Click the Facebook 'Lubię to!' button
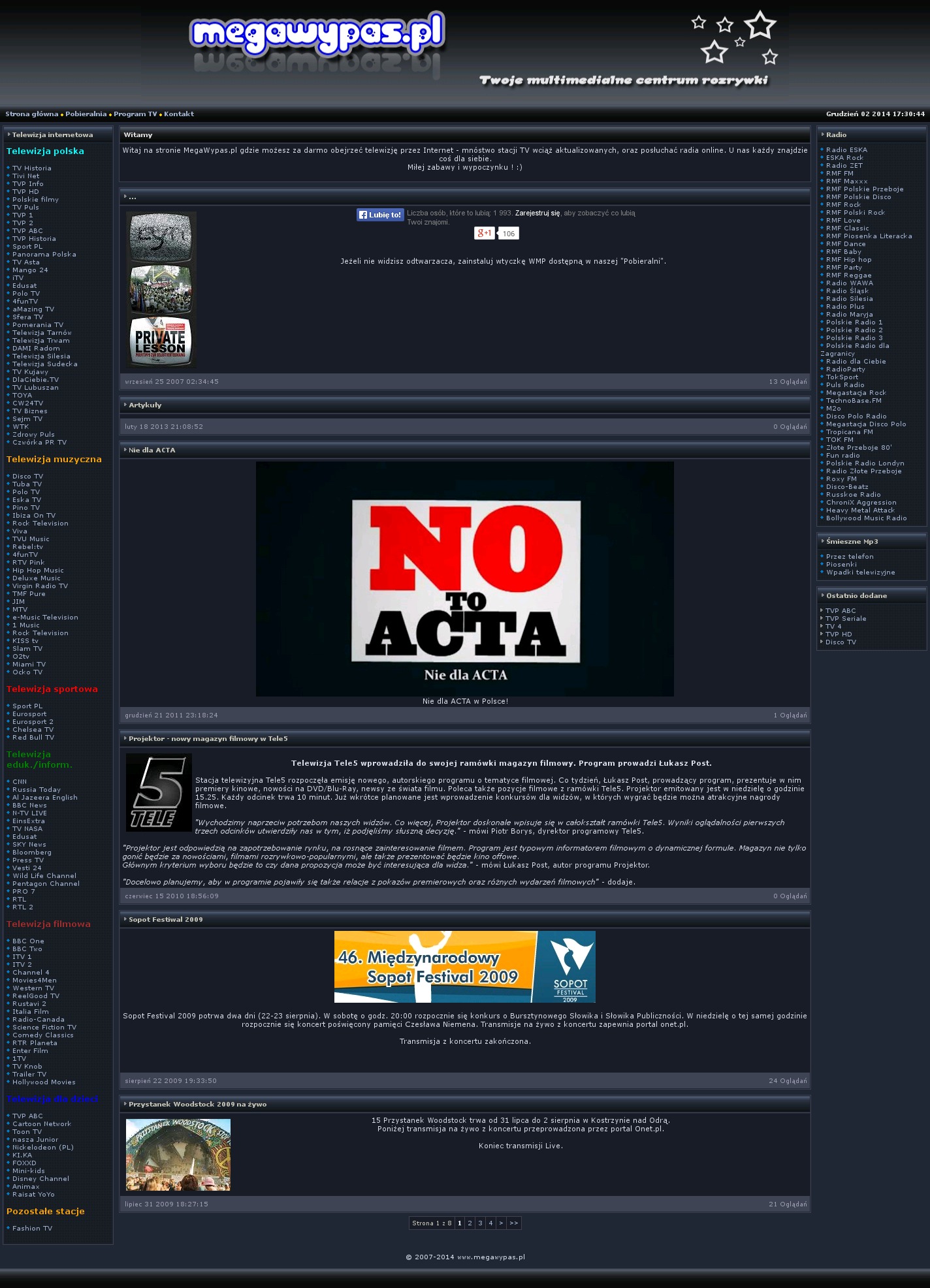Viewport: 930px width, 1288px height. click(380, 215)
